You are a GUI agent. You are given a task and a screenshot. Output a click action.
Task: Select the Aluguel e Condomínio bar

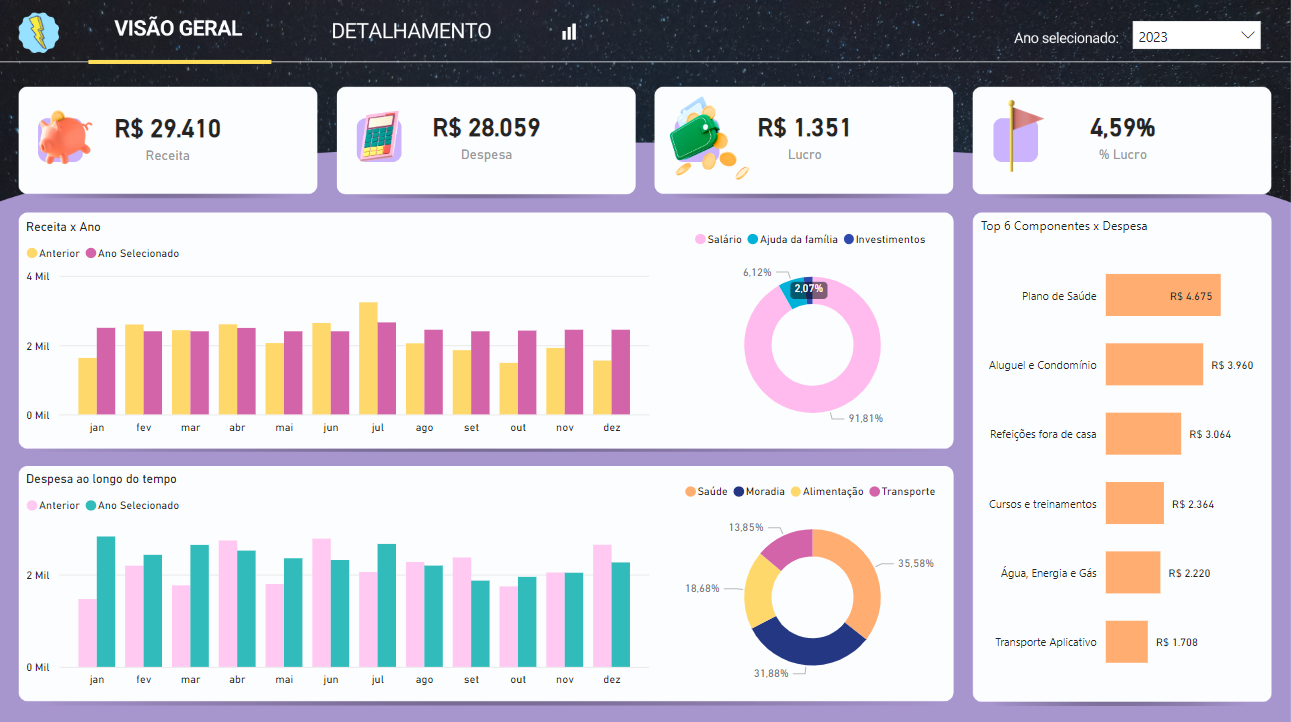(x=1153, y=365)
